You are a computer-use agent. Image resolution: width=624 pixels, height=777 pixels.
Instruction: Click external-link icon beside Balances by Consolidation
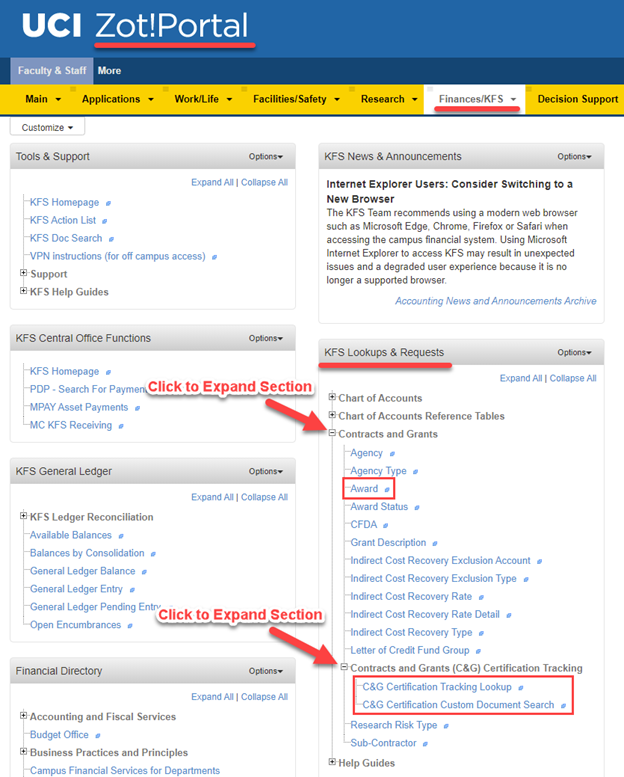pos(153,554)
